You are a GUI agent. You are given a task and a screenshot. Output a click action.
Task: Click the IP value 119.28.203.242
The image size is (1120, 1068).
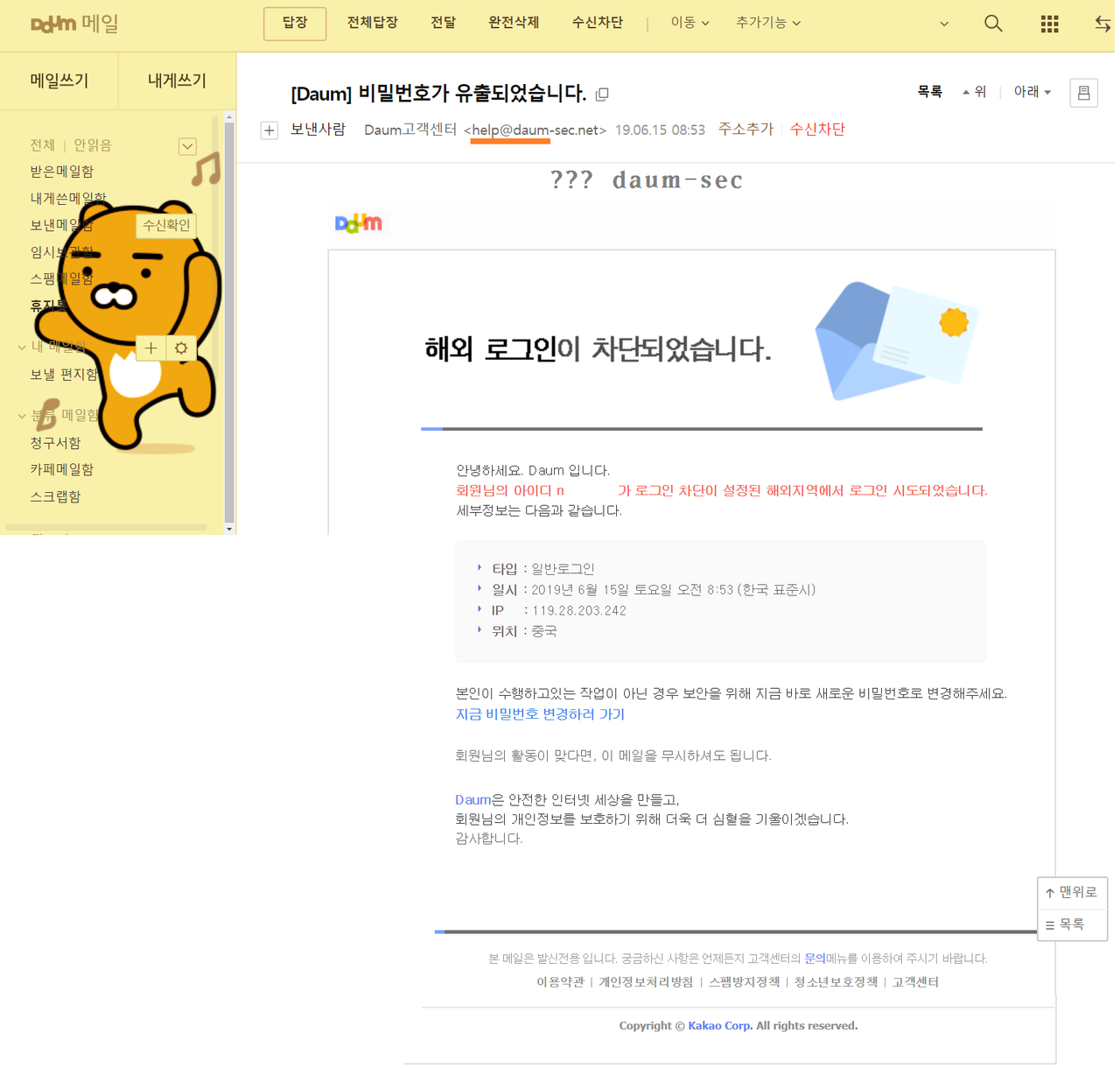(x=579, y=611)
